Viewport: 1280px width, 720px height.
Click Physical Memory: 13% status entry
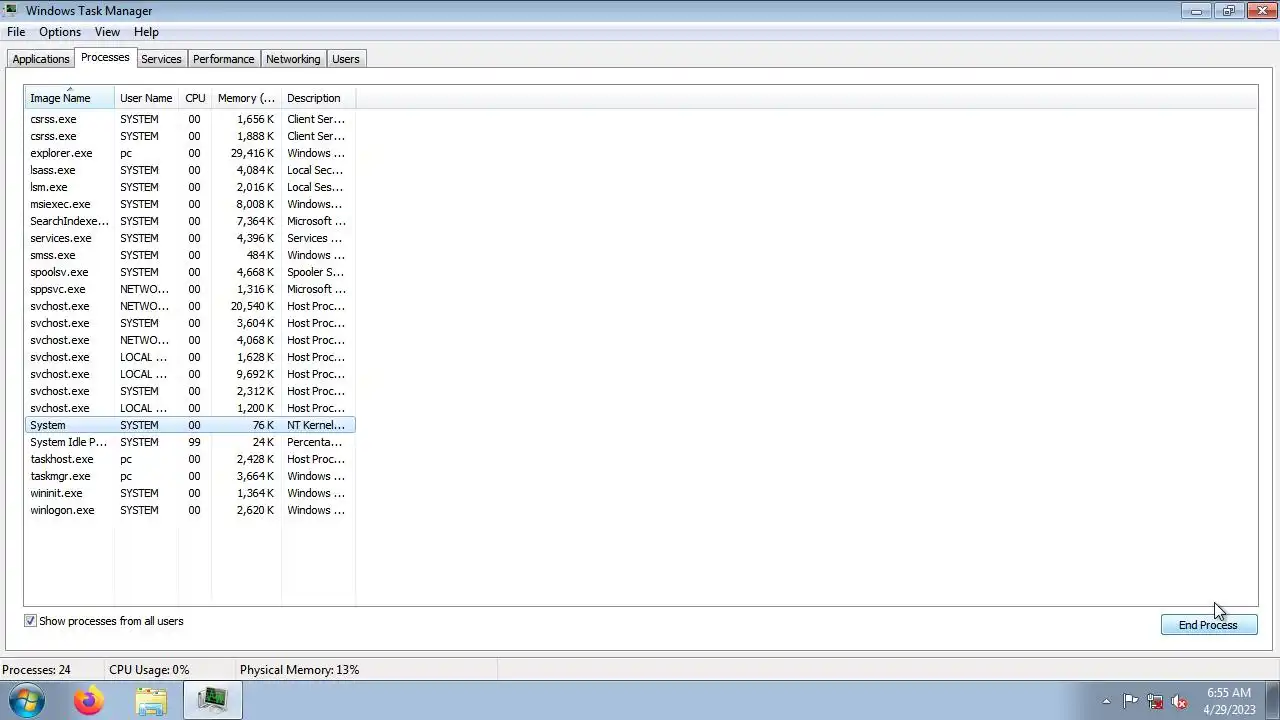click(299, 670)
